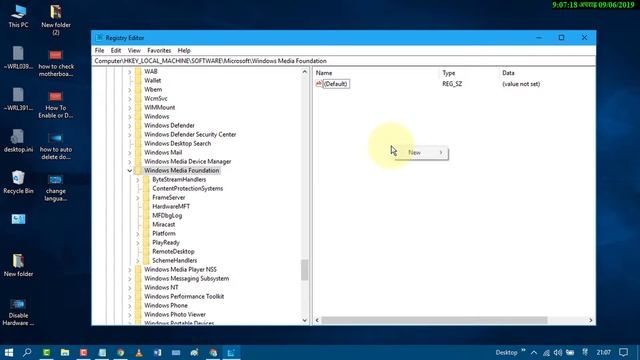Select the 'Disable Hardware' desktop file

pos(18,312)
